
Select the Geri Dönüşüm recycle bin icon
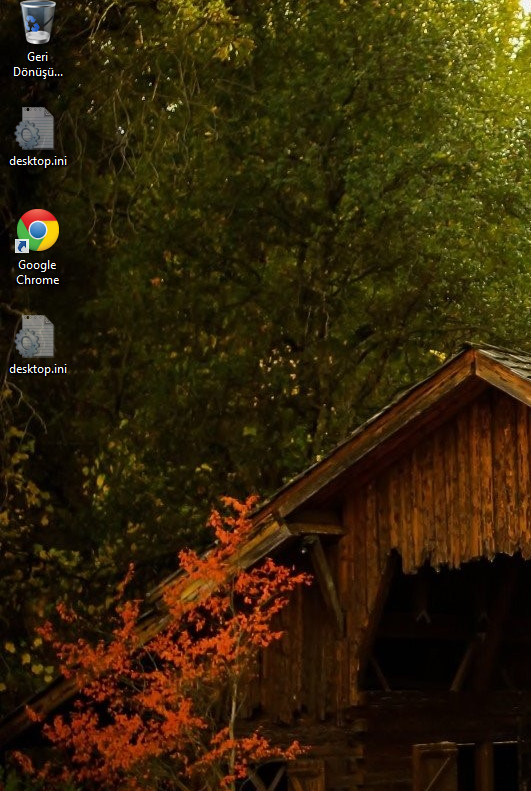38,22
